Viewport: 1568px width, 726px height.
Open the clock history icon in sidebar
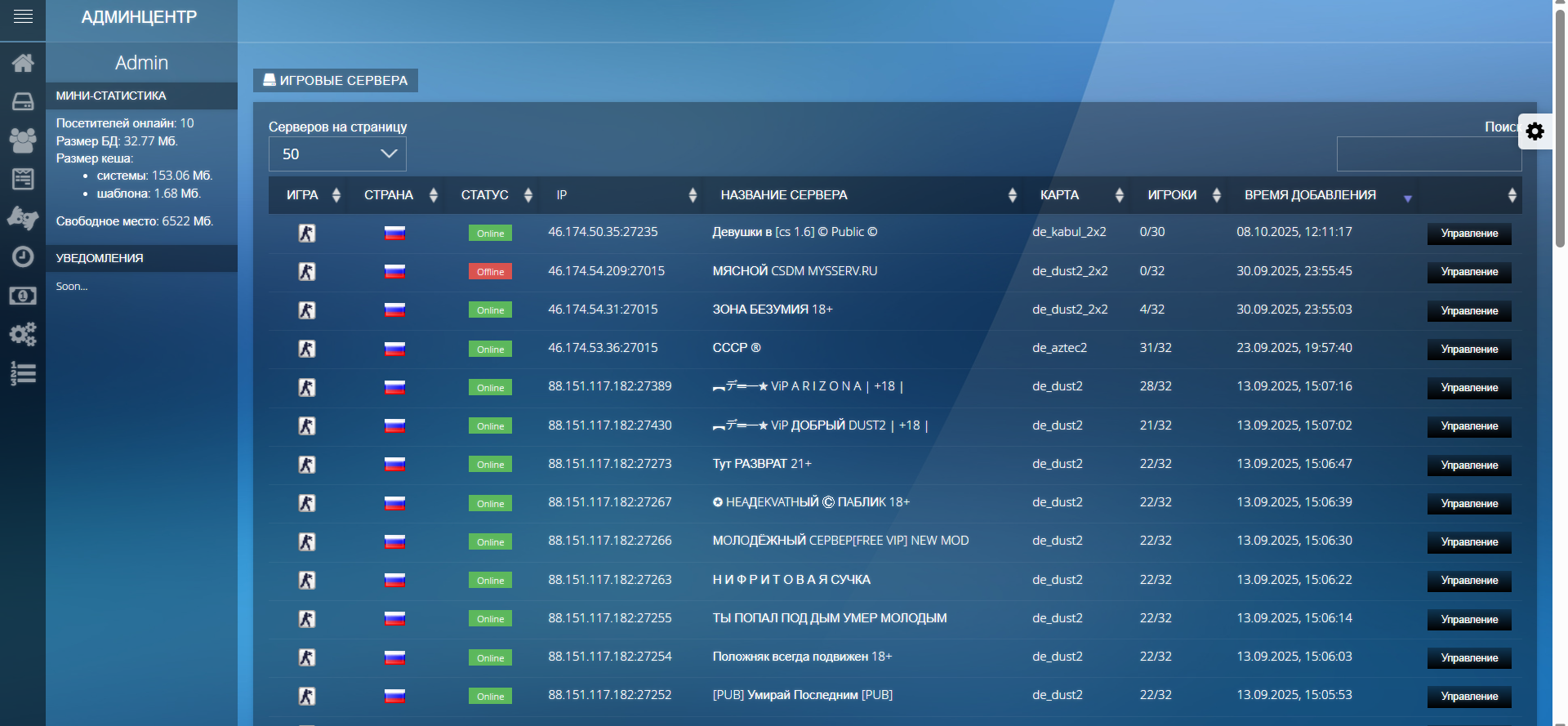(x=23, y=256)
